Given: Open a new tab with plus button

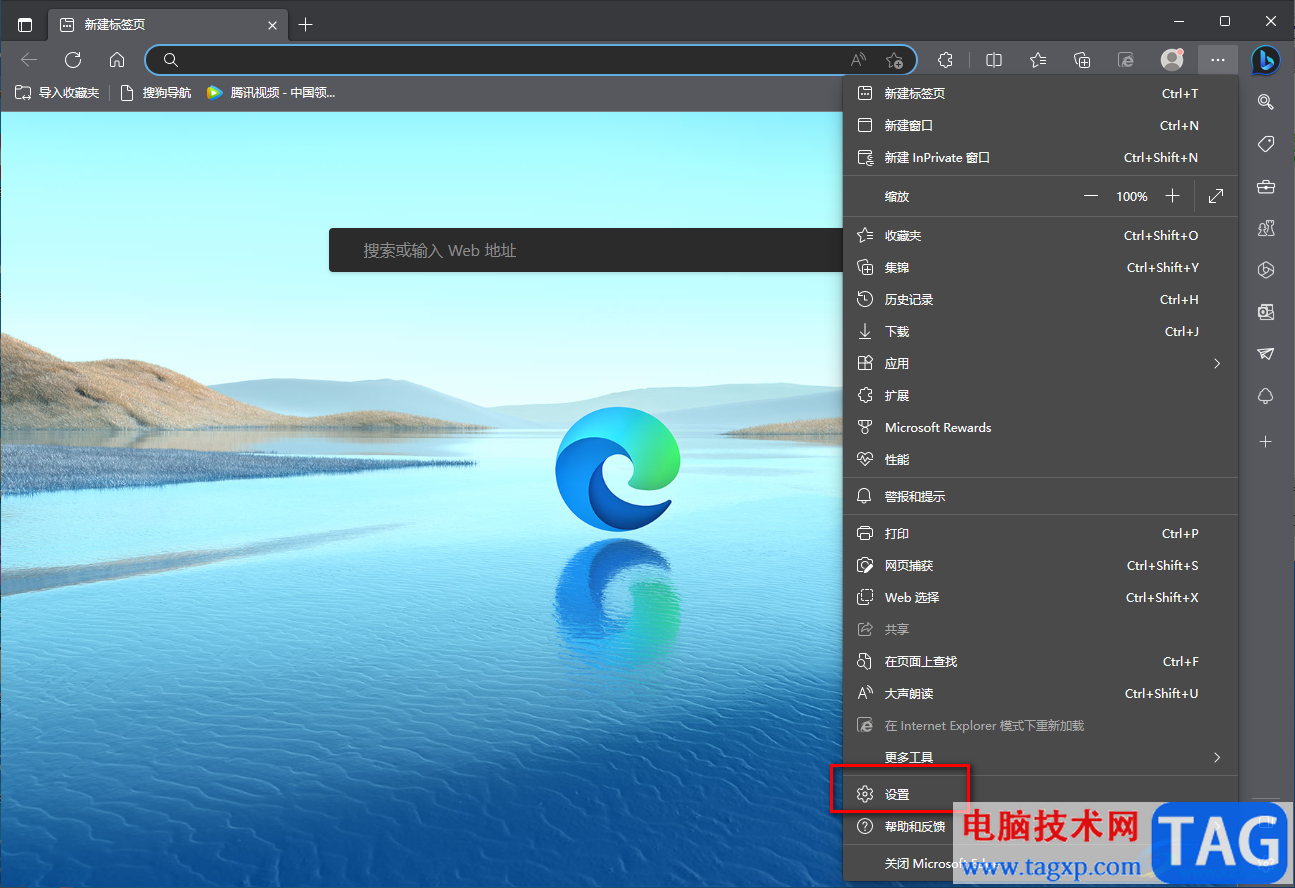Looking at the screenshot, I should [306, 24].
